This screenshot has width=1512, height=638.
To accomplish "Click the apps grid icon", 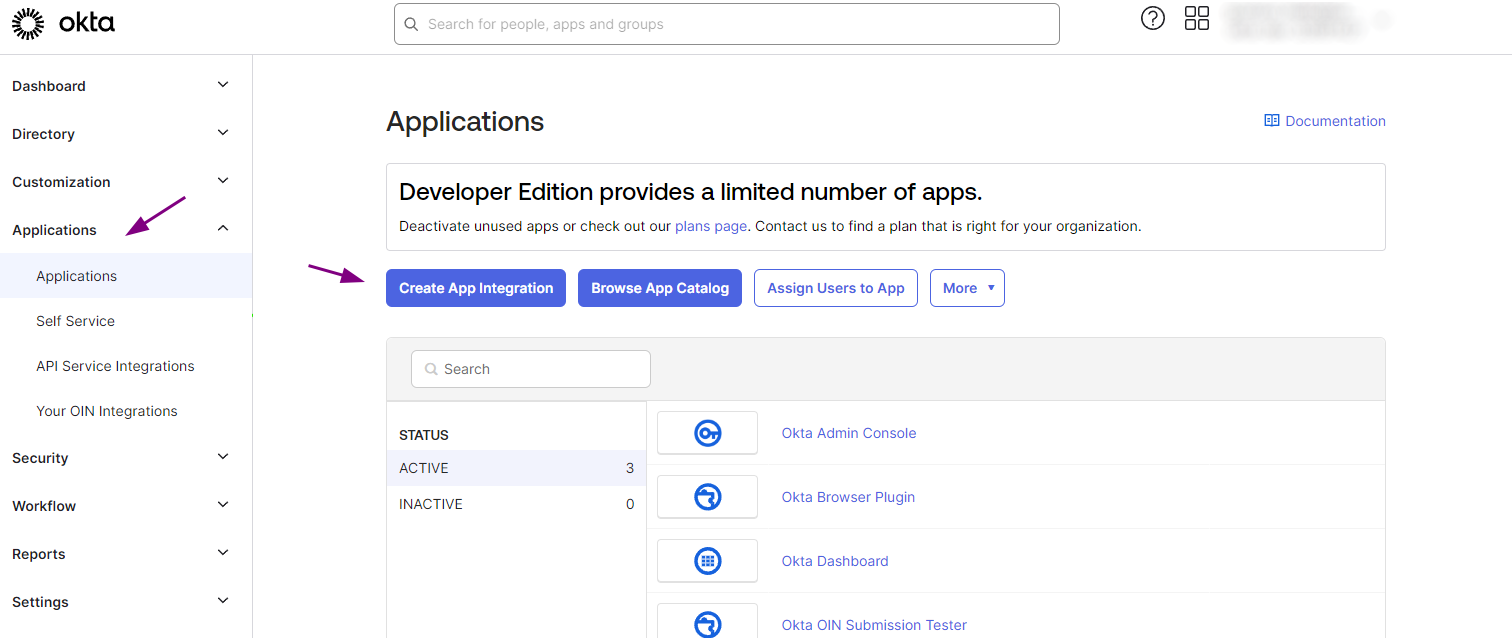I will pyautogui.click(x=1196, y=18).
